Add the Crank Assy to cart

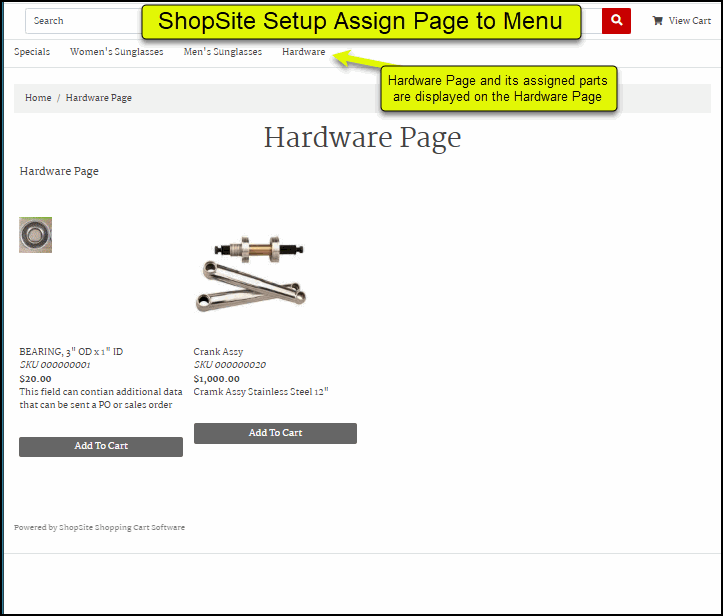275,433
